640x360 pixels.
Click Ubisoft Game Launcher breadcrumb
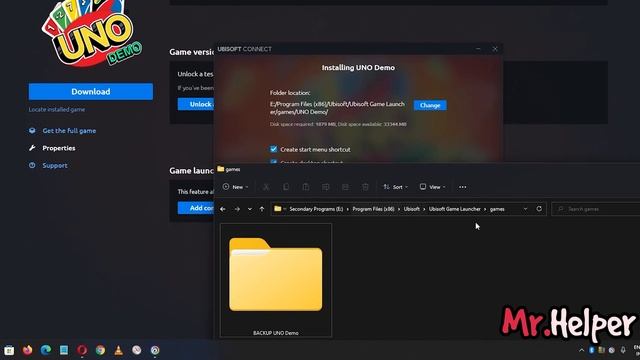(x=455, y=209)
